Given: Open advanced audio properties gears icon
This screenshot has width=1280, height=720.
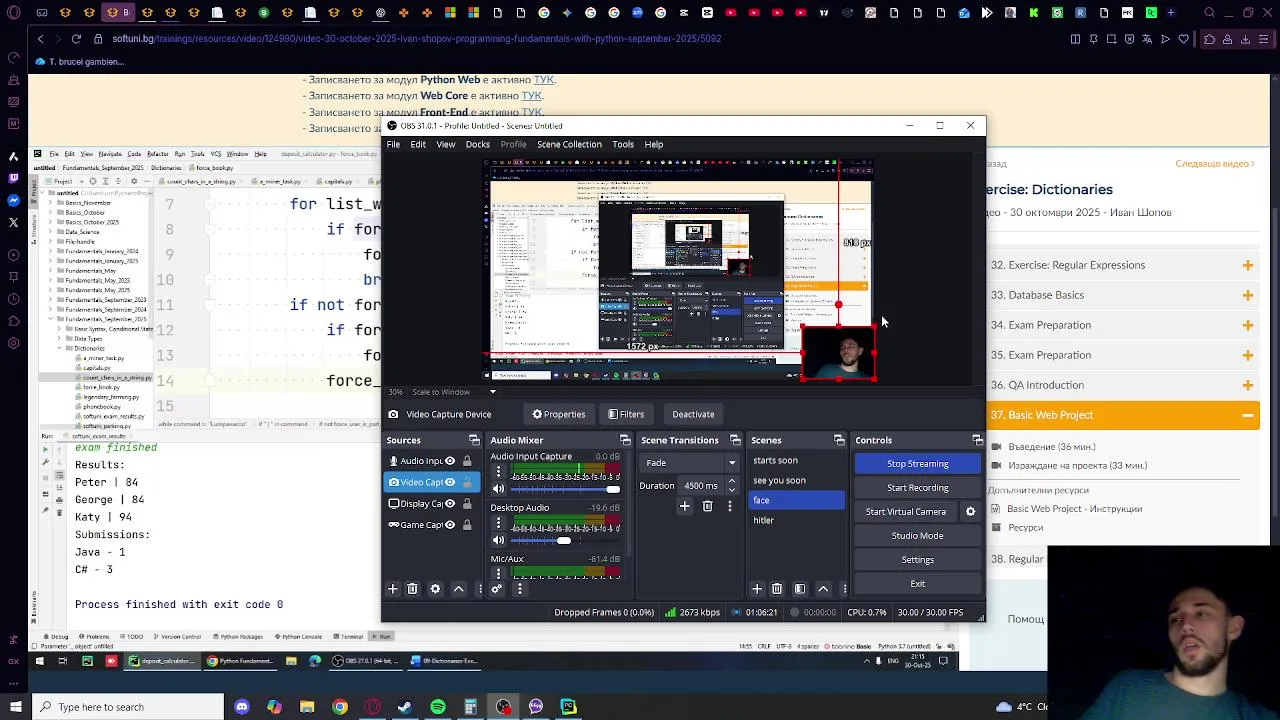Looking at the screenshot, I should point(496,589).
